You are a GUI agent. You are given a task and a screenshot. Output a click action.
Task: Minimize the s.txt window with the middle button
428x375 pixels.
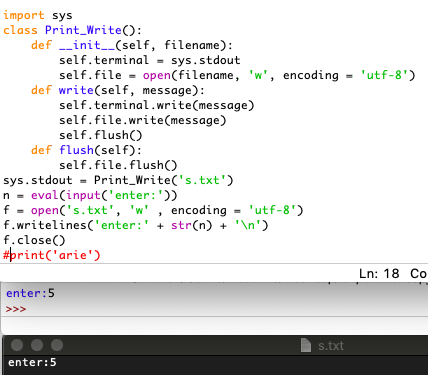(37, 345)
